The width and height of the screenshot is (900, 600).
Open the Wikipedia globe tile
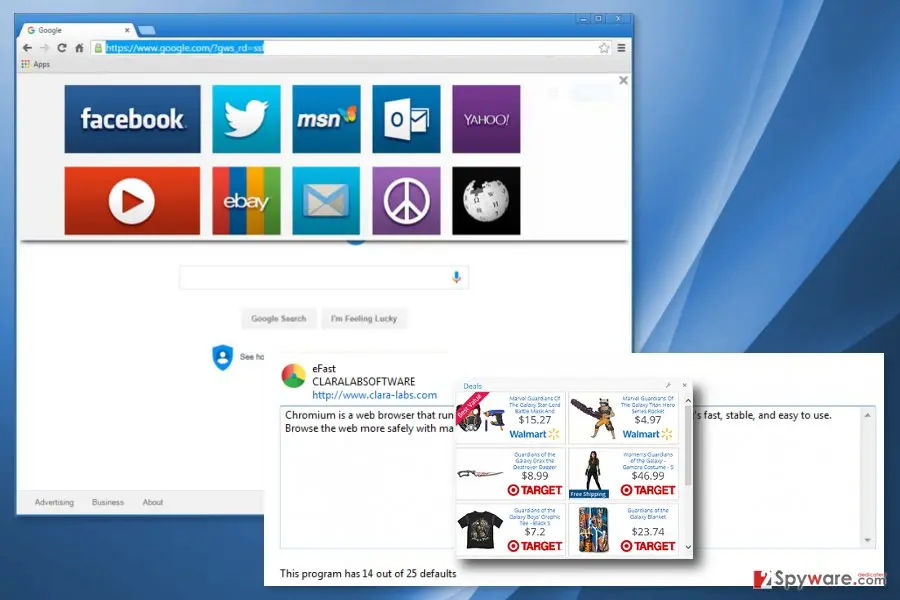pyautogui.click(x=486, y=201)
